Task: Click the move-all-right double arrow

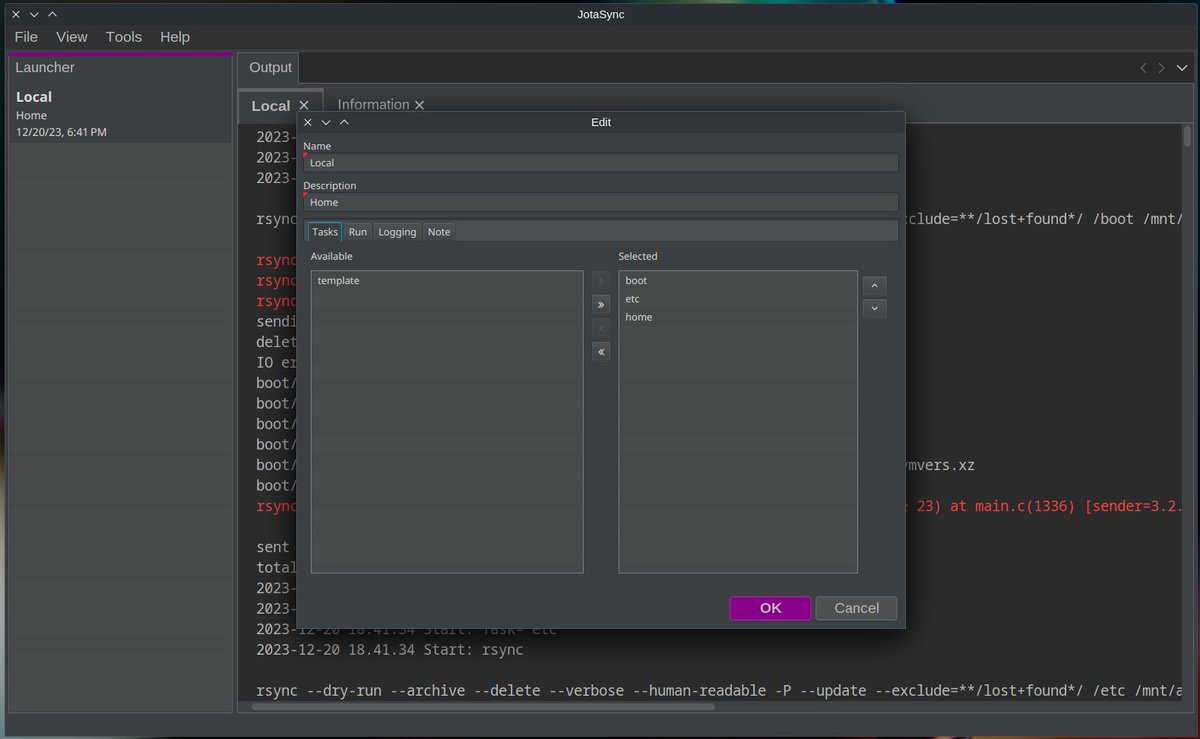Action: (x=601, y=303)
